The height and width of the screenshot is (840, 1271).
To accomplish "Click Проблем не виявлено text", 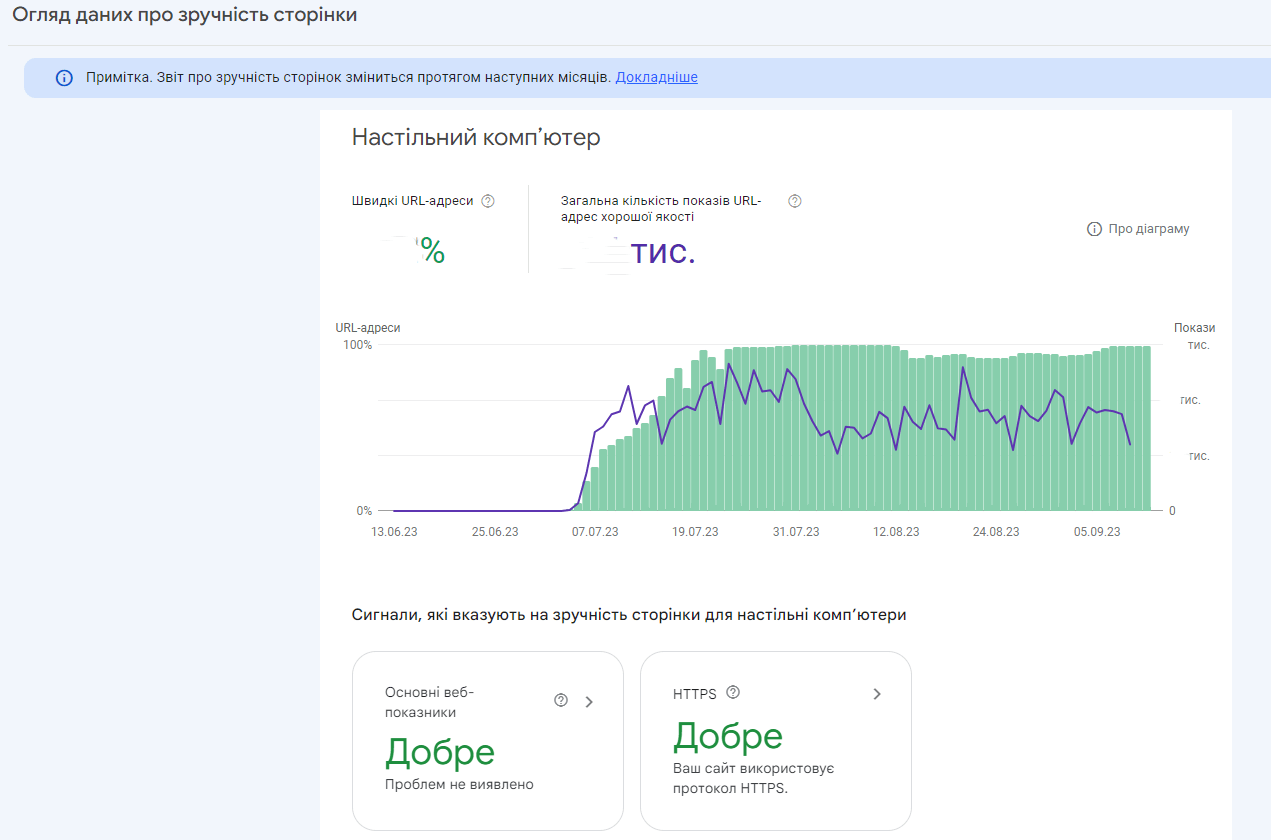I will 459,784.
